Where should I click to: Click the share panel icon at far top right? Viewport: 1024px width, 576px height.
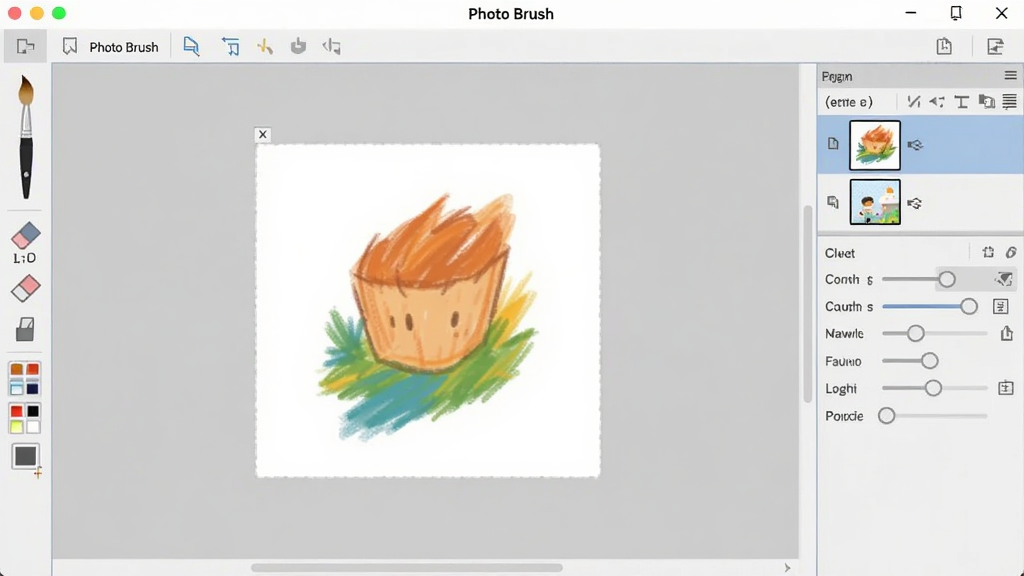point(995,46)
